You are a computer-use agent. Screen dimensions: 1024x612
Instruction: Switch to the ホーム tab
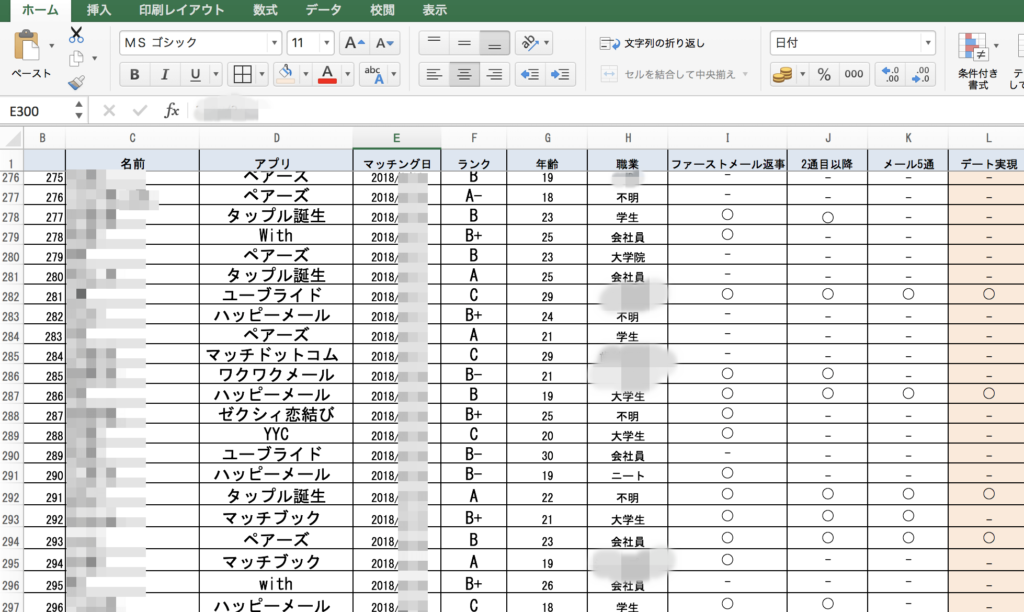pos(40,10)
